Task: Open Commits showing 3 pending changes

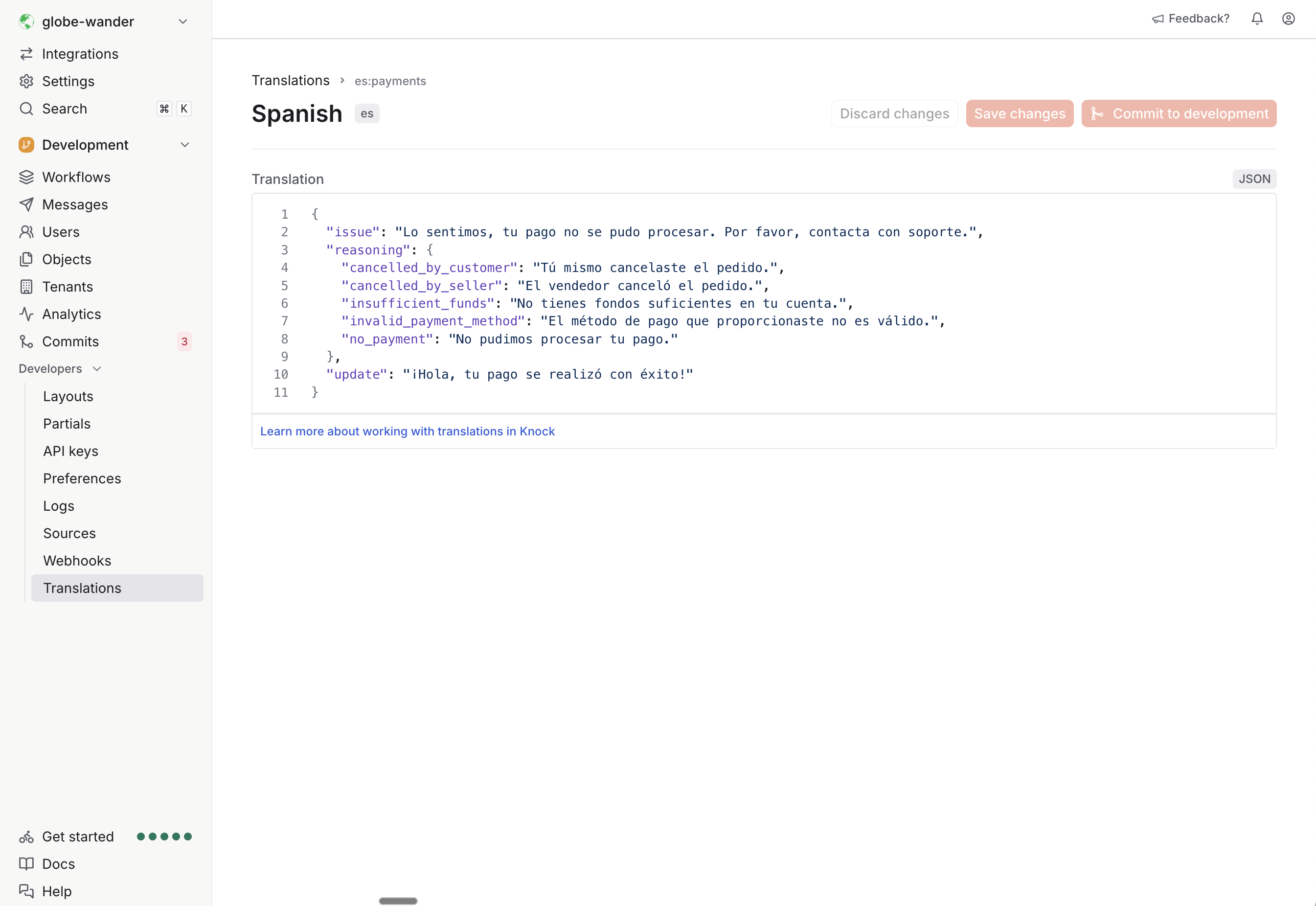Action: (x=71, y=341)
